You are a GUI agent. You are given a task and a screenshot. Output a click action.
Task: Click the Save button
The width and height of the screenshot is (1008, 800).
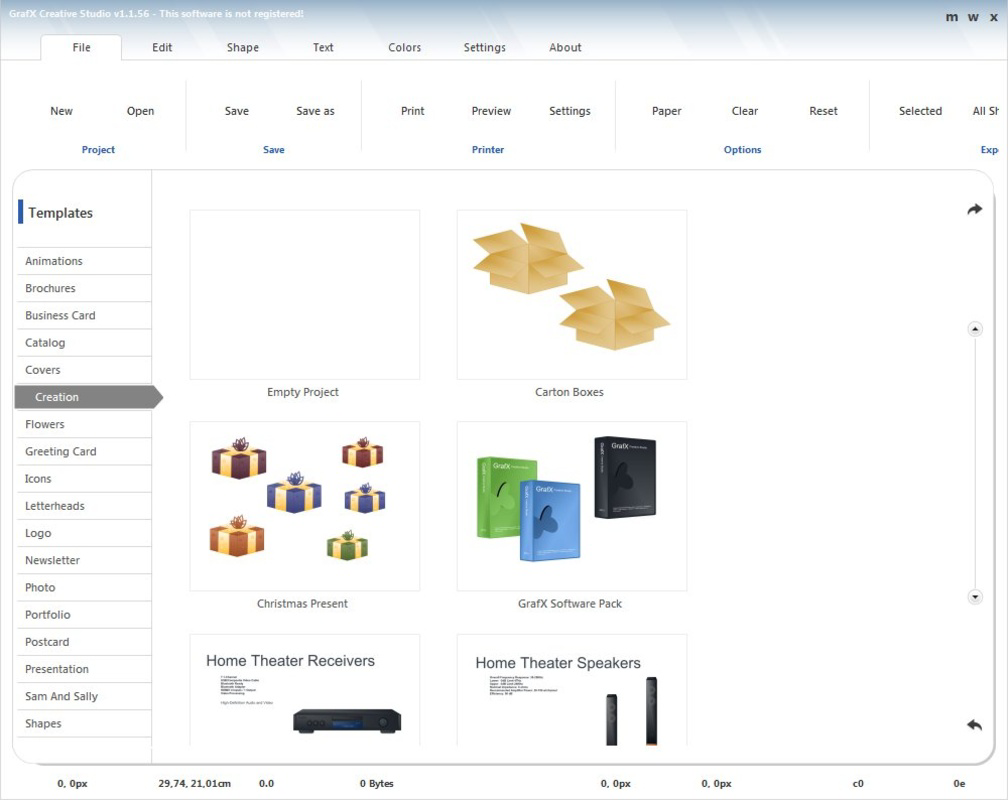click(237, 111)
